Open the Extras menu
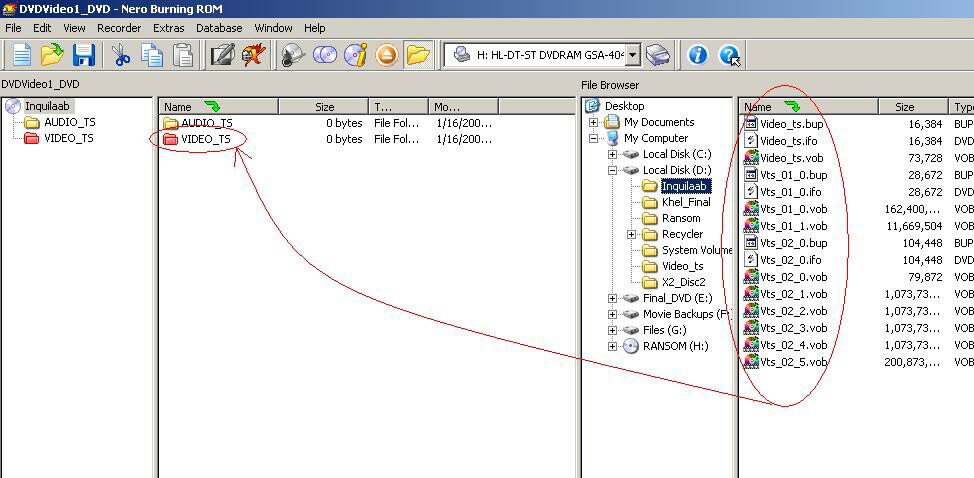This screenshot has height=478, width=974. (x=168, y=28)
